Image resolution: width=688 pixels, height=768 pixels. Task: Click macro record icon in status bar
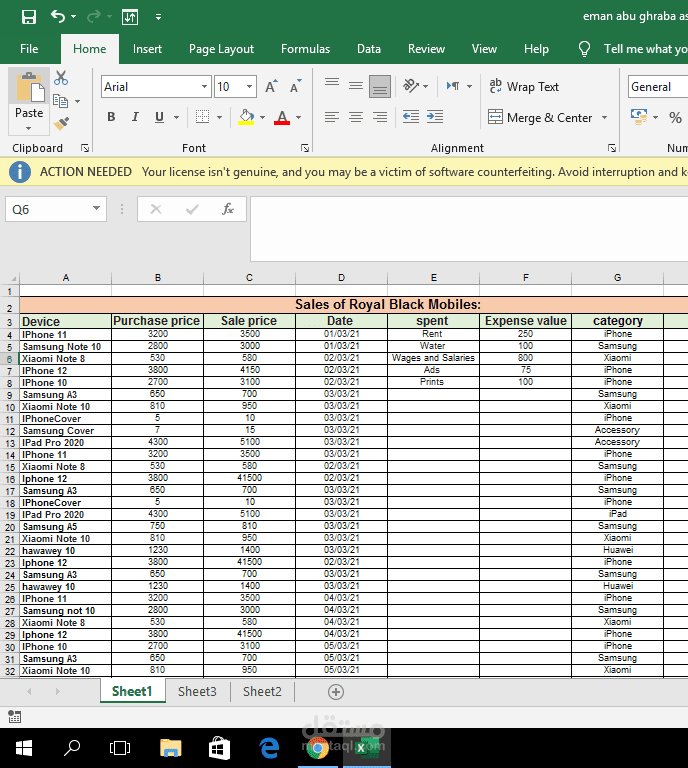[x=15, y=717]
